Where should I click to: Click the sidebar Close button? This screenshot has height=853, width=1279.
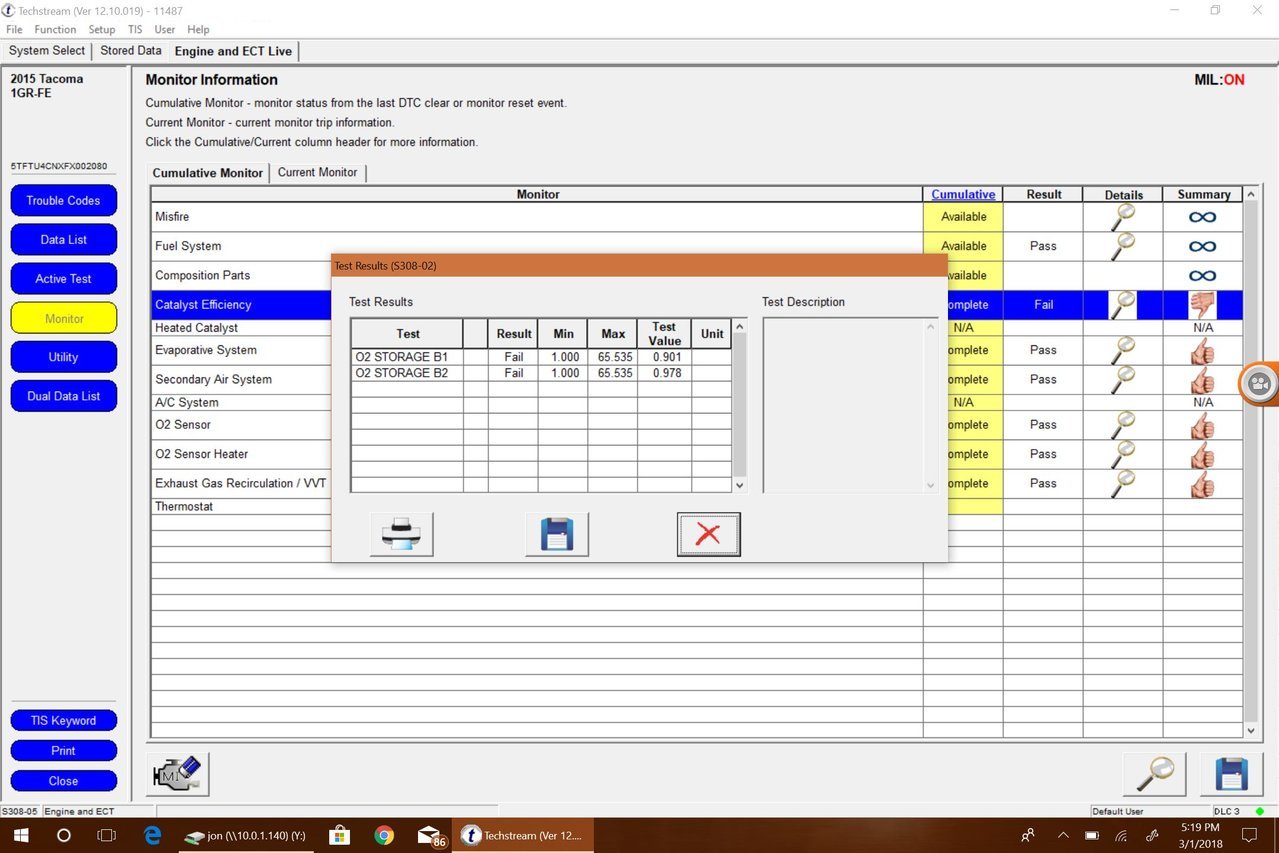(63, 781)
